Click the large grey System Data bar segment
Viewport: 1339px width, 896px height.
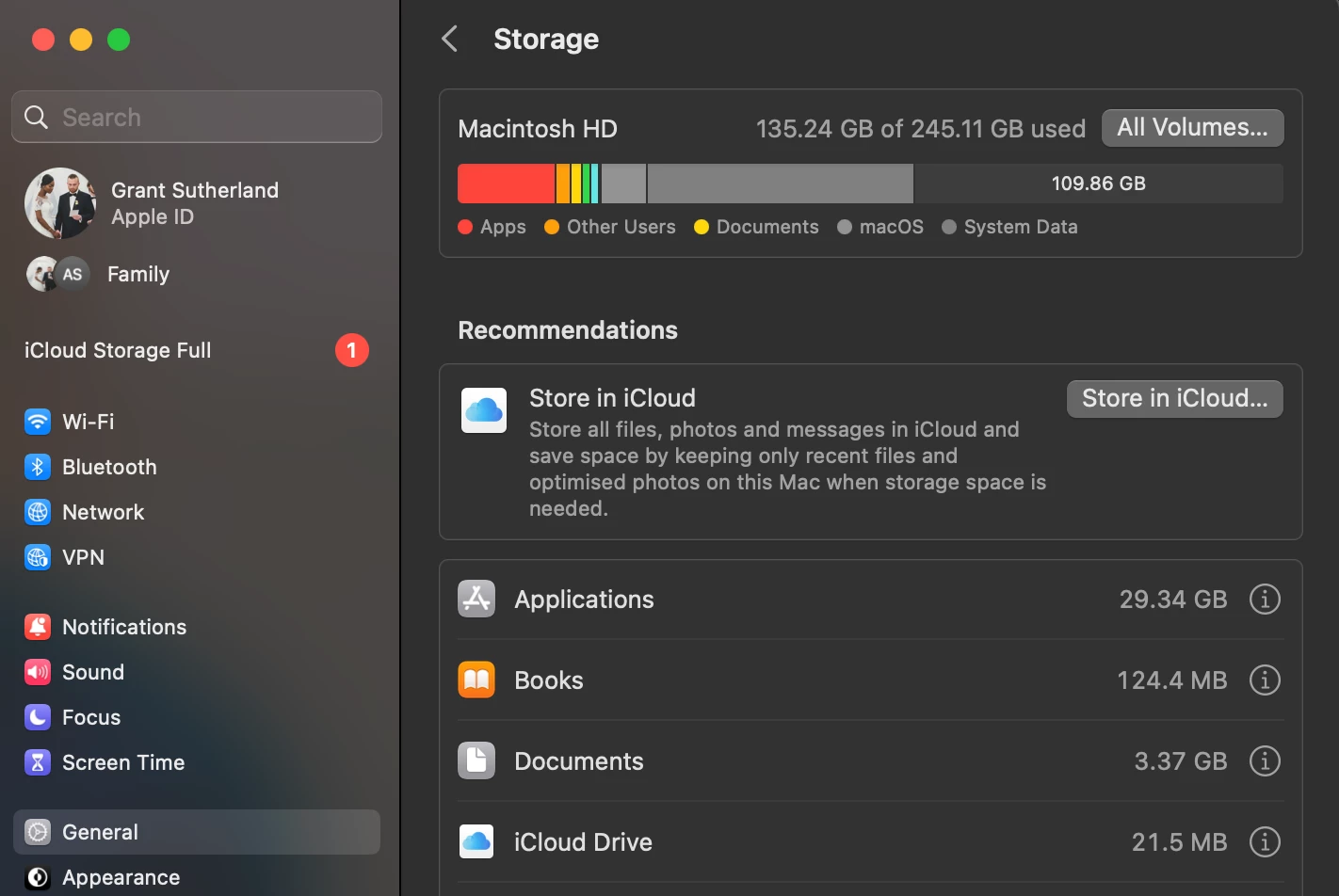tap(781, 184)
